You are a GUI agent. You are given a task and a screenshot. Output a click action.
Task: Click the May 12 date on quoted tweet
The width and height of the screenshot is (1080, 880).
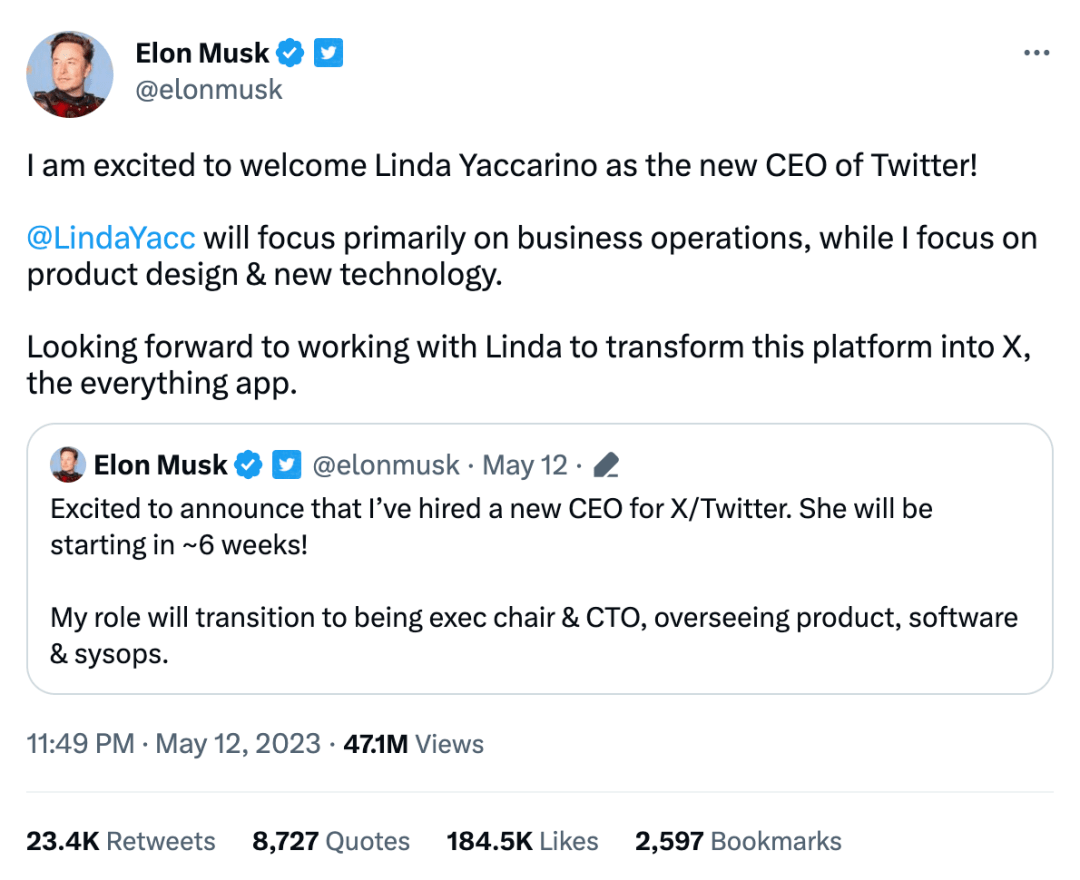tap(525, 464)
